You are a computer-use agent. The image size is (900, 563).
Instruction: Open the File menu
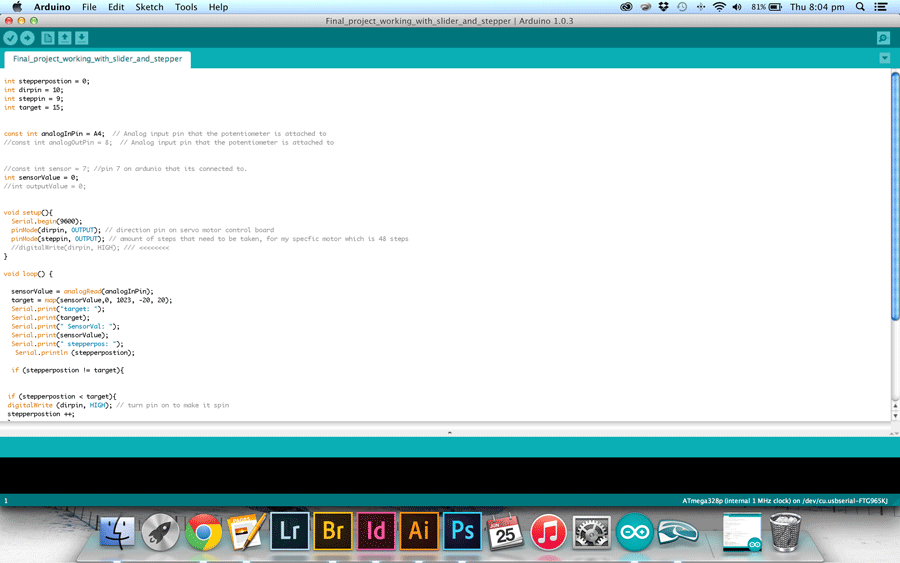(x=89, y=7)
